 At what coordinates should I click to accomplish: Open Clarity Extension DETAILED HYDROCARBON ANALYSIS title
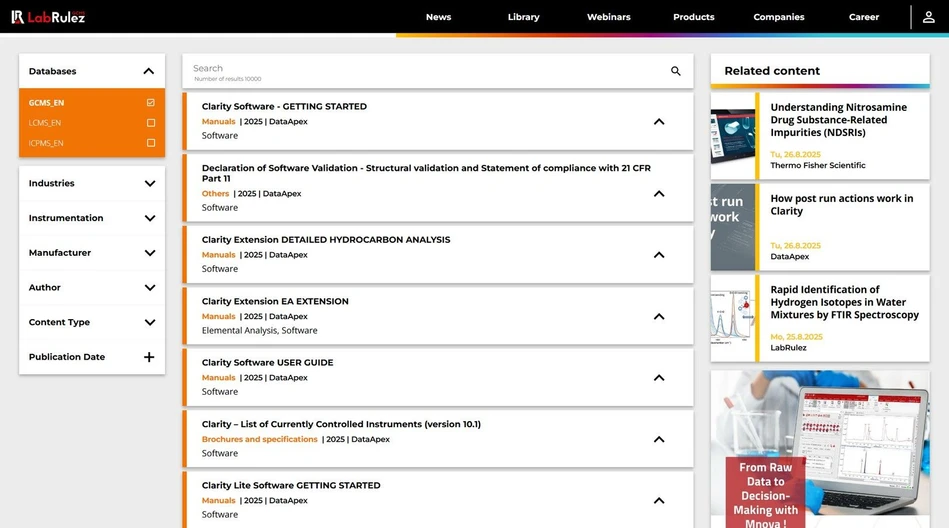click(326, 240)
